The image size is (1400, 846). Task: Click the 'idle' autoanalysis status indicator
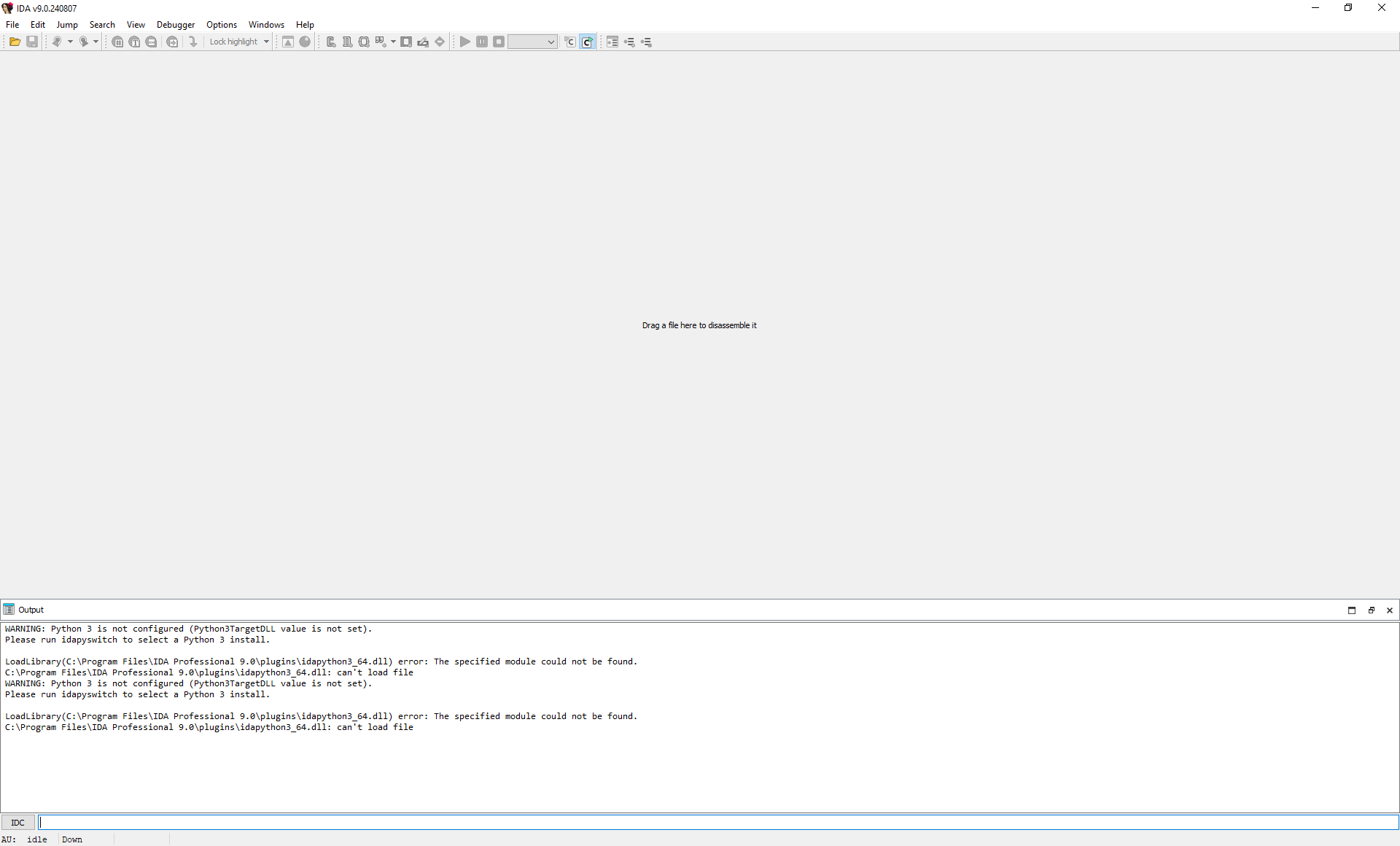click(x=37, y=839)
